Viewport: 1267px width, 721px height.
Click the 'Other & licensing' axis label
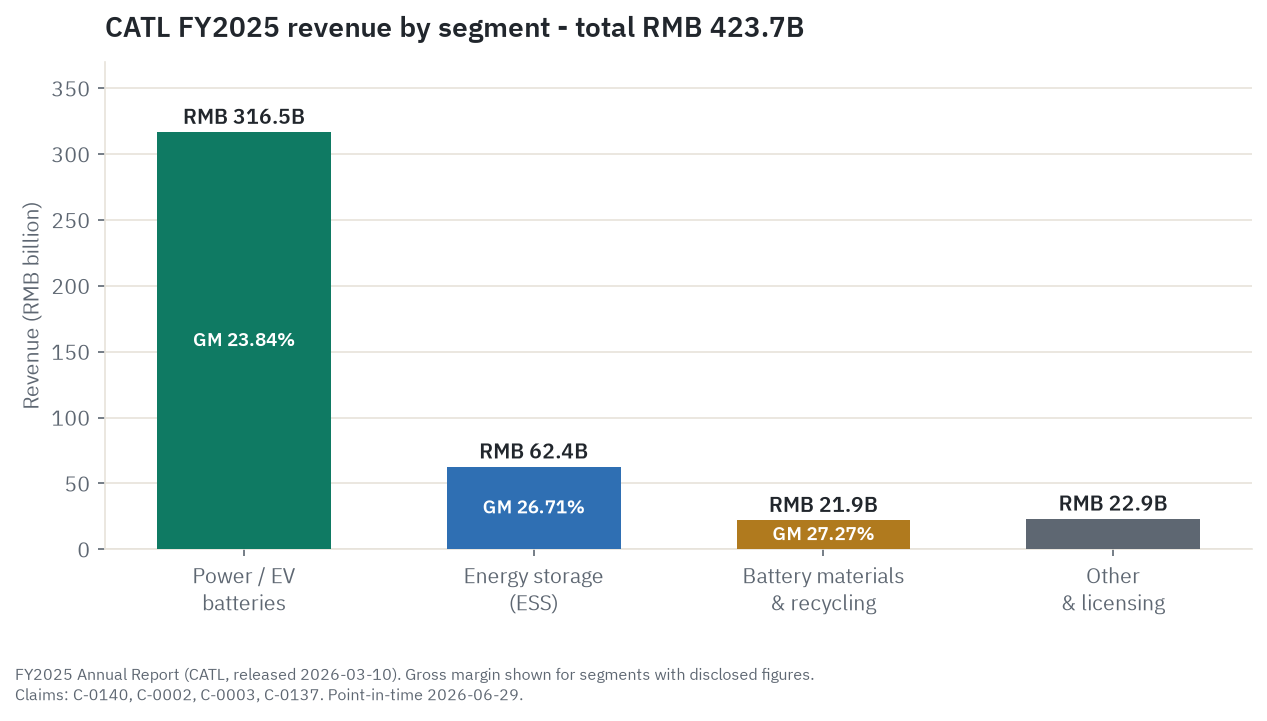[1113, 590]
